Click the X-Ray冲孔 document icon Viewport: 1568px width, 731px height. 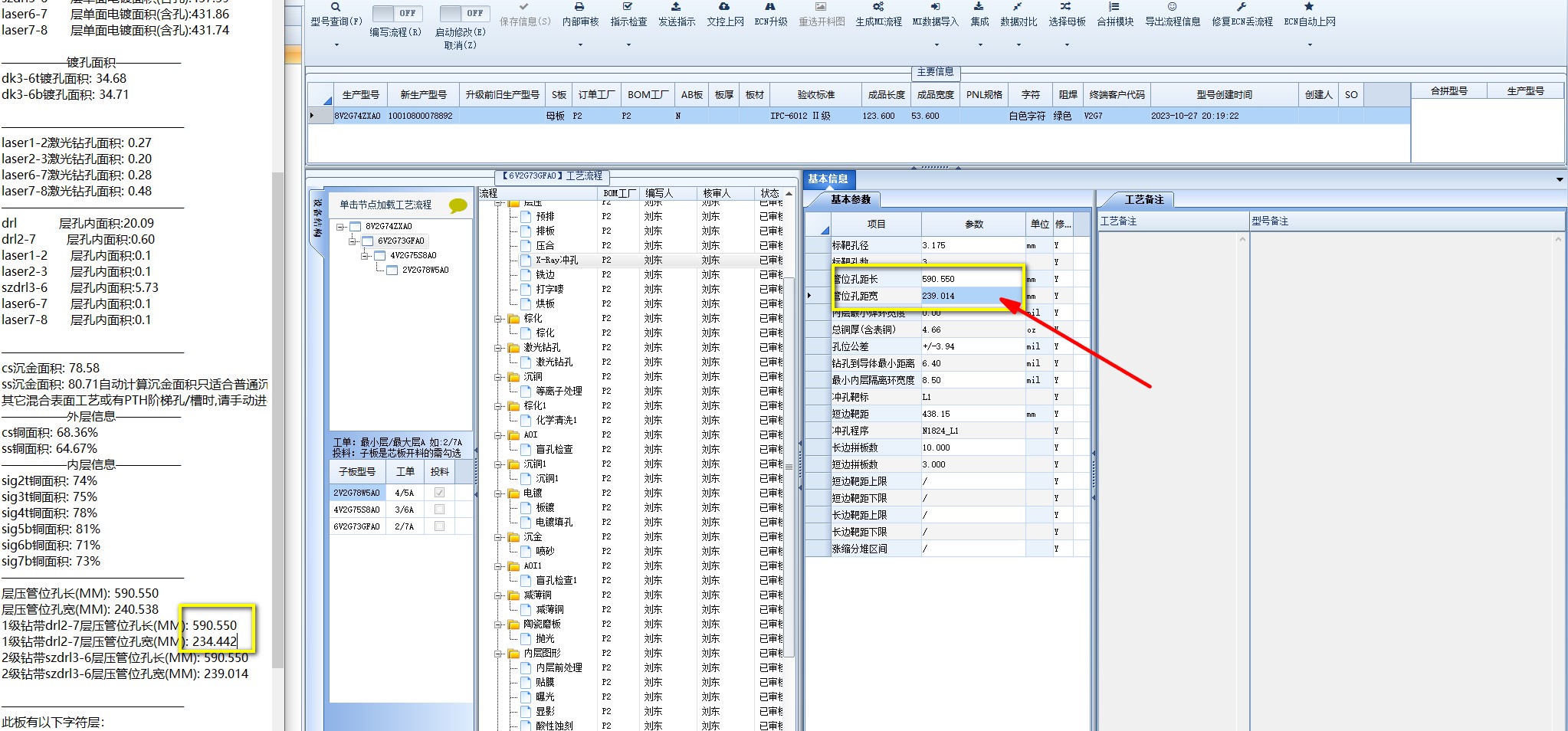pyautogui.click(x=526, y=260)
